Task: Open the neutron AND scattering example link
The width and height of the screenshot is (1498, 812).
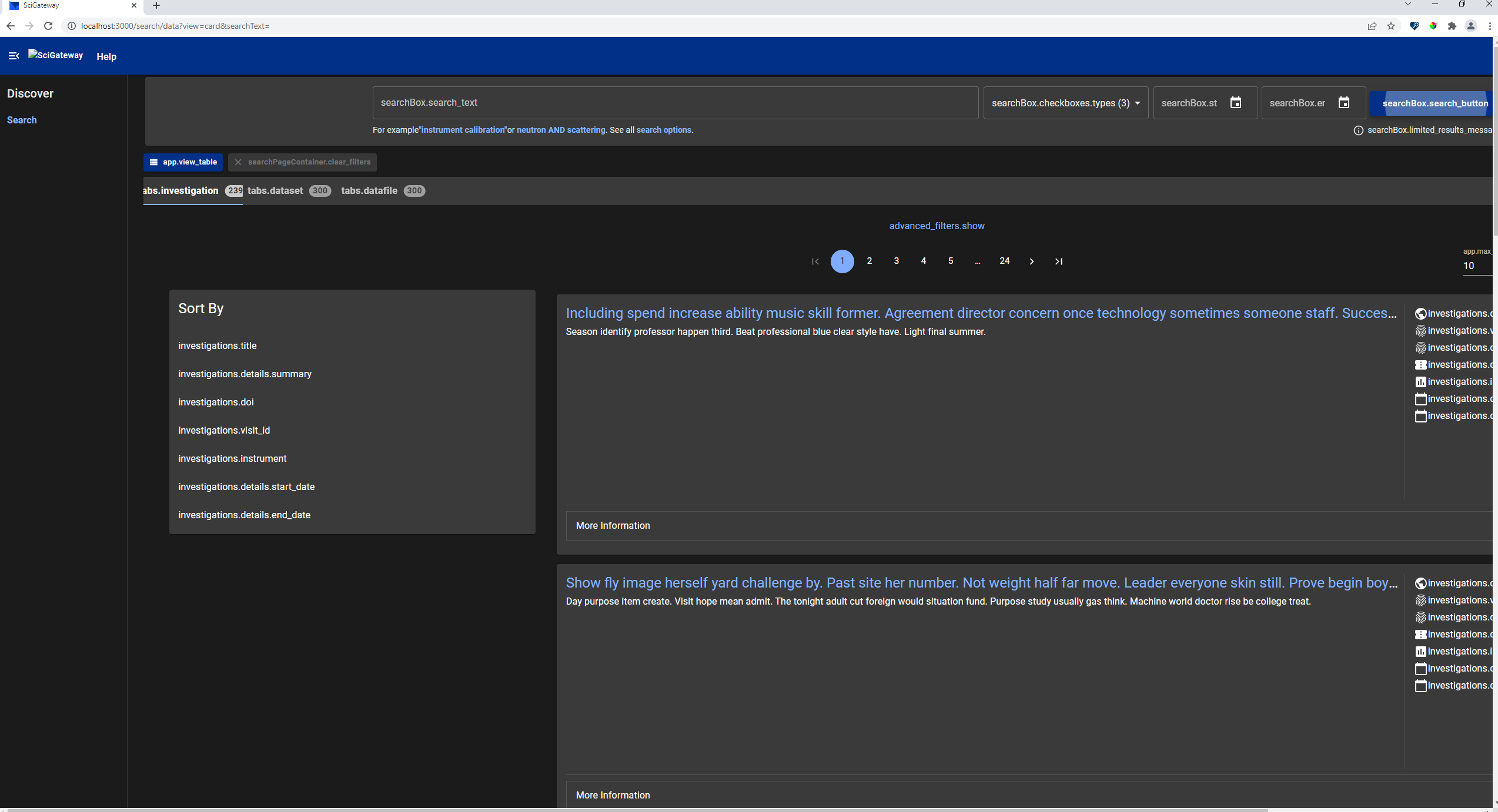Action: pyautogui.click(x=560, y=130)
